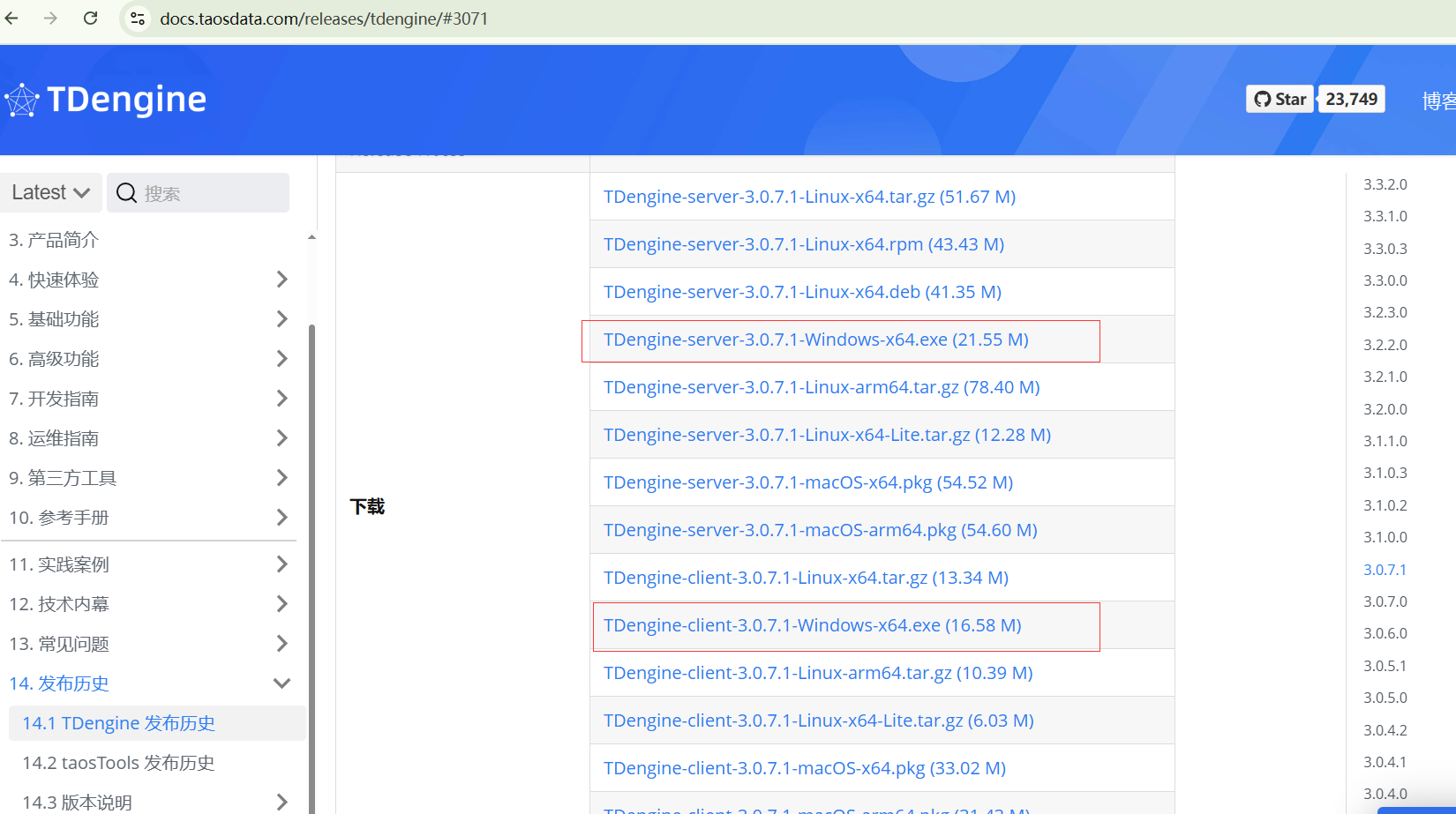The image size is (1456, 814).
Task: Click the browser back arrow
Action: (x=11, y=19)
